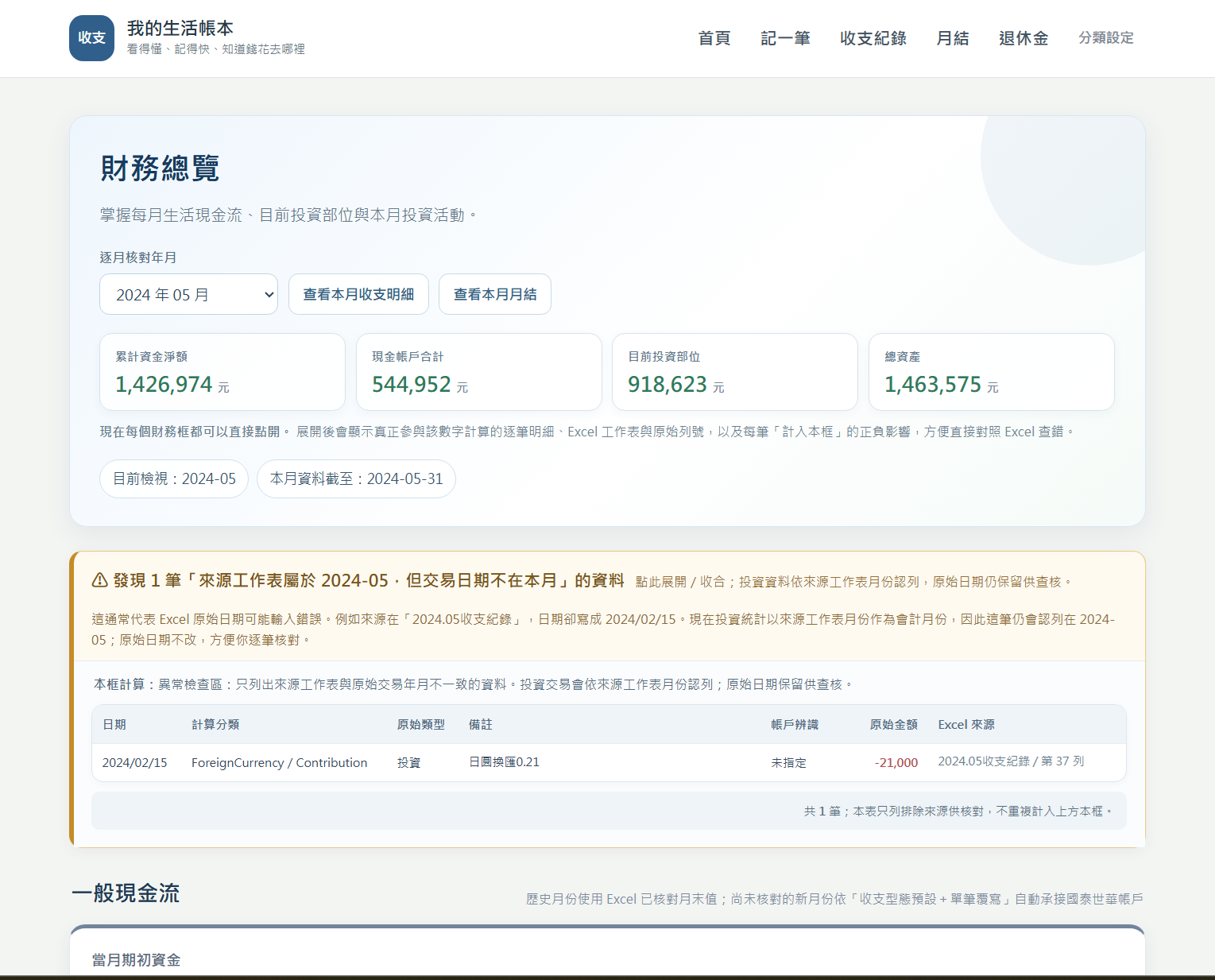
Task: Open the 退休金 nav item
Action: (1023, 38)
